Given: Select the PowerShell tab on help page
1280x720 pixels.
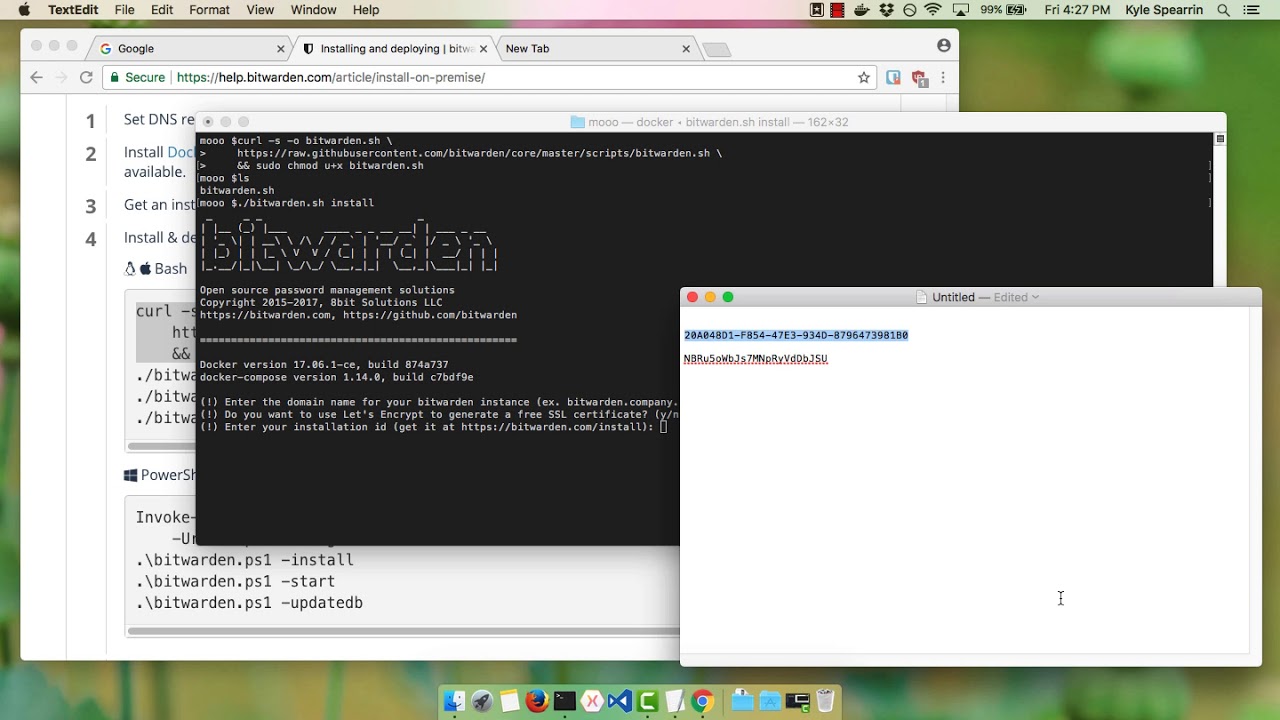Looking at the screenshot, I should 160,475.
